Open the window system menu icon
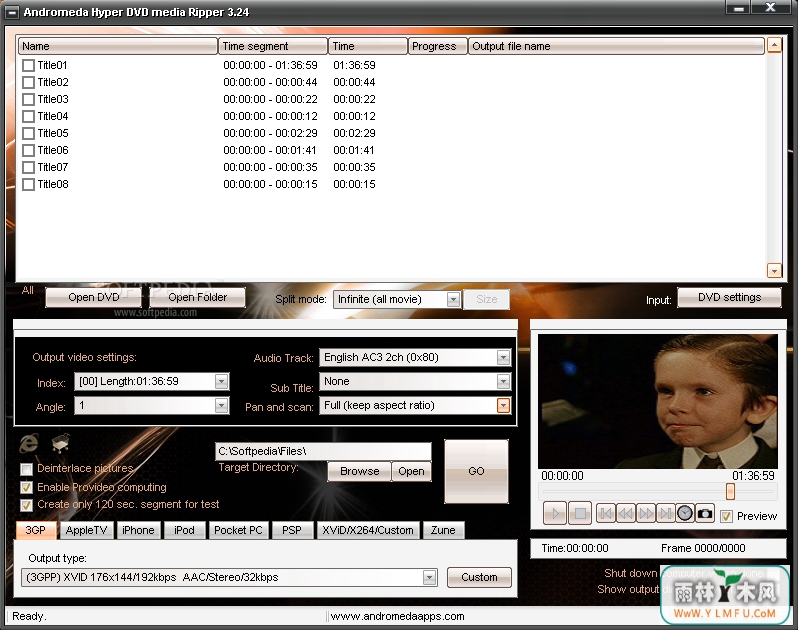 [11, 12]
